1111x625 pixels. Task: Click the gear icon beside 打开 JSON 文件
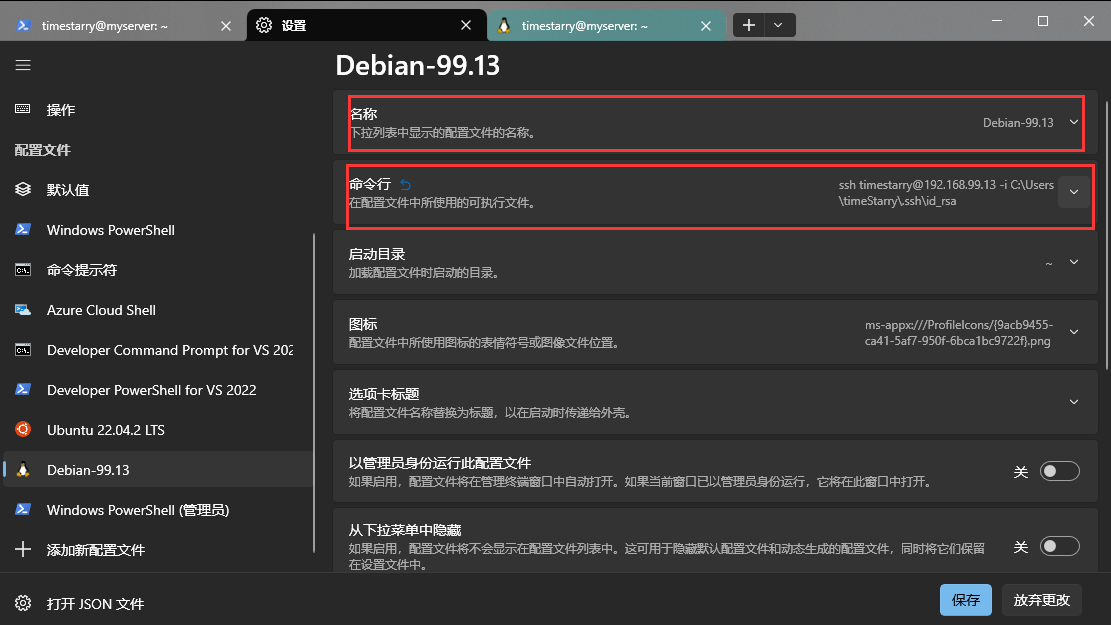coord(23,603)
